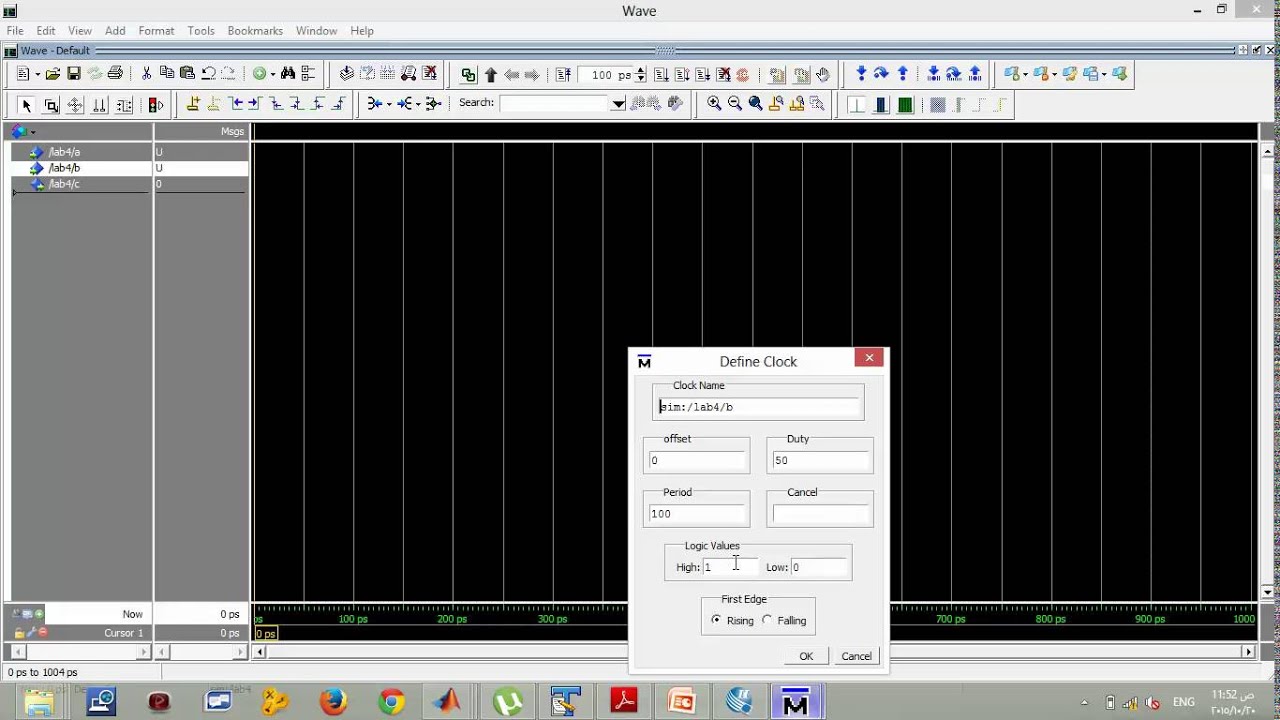Click the Undo arrow icon

208,74
